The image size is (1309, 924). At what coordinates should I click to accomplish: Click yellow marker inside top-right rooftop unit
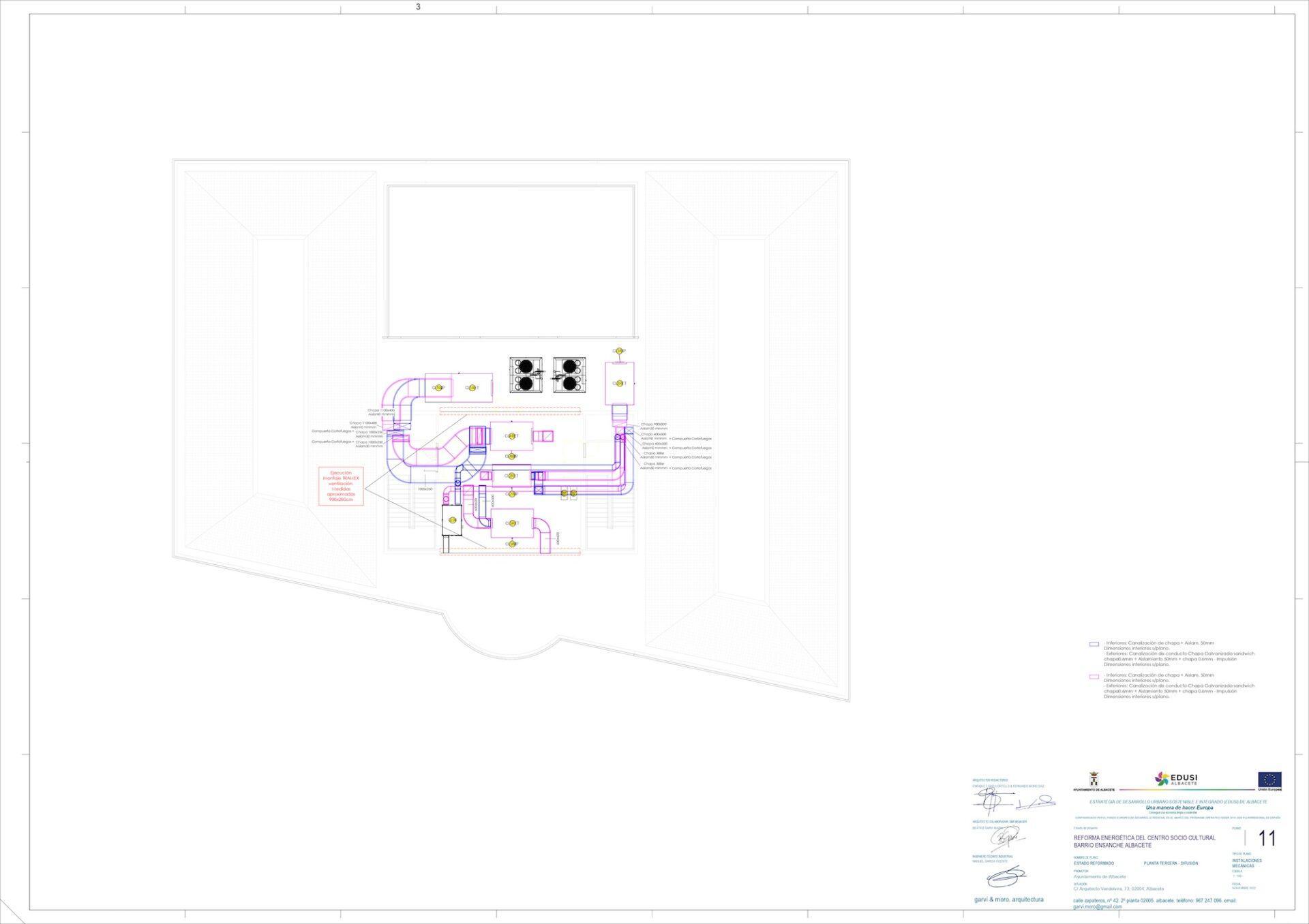click(x=619, y=383)
